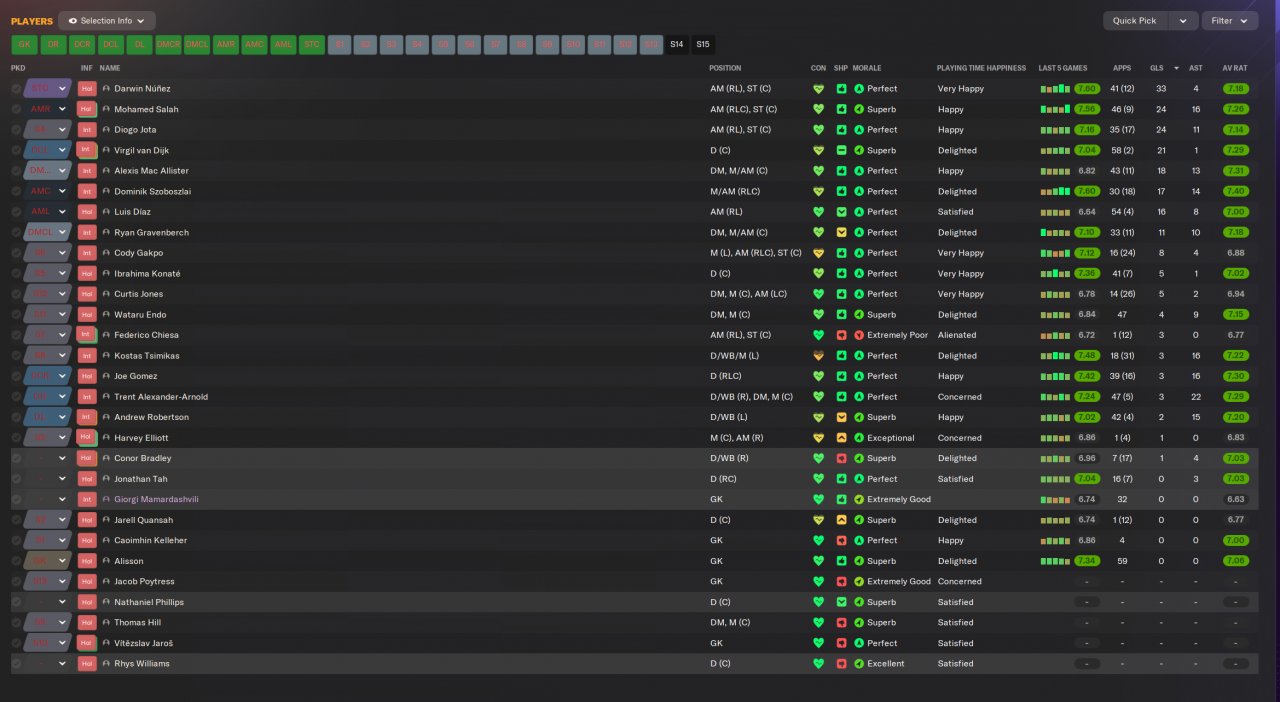Select the DMCR position slot
Screen dimensions: 1280x702
coord(168,45)
